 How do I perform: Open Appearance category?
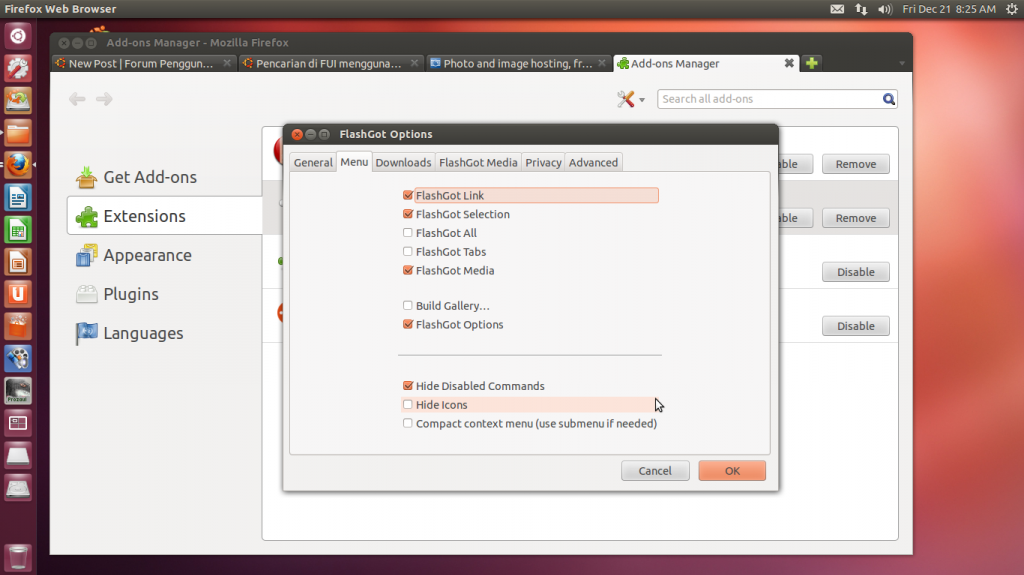(165, 255)
